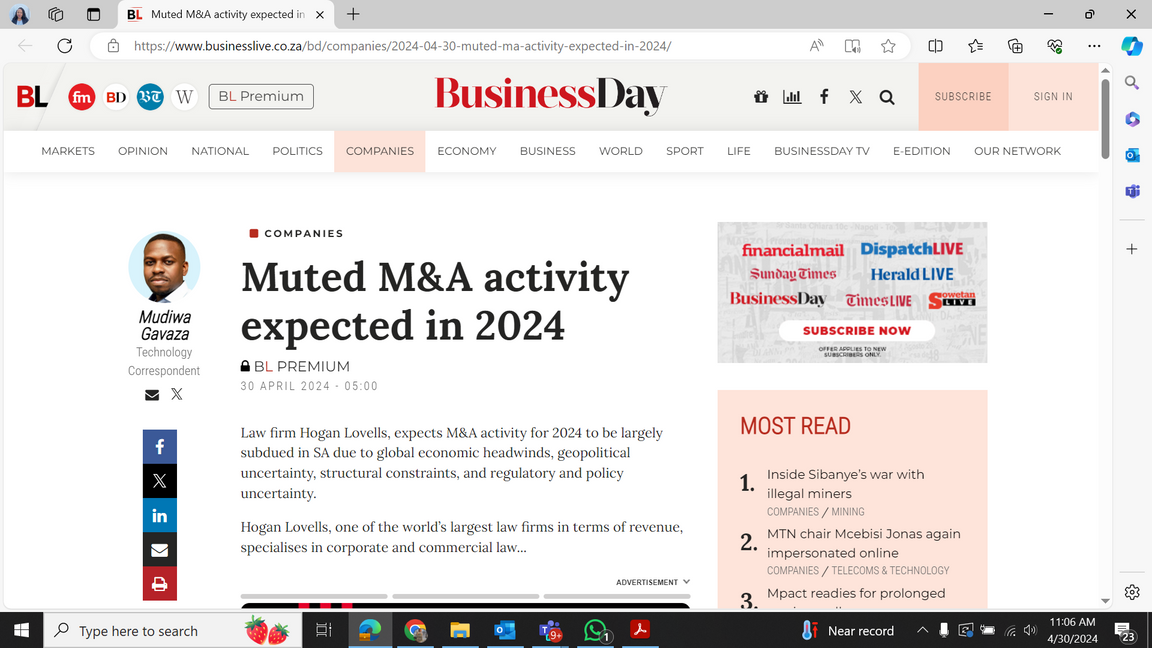Print the article
Screen dimensions: 1152x648
[159, 584]
